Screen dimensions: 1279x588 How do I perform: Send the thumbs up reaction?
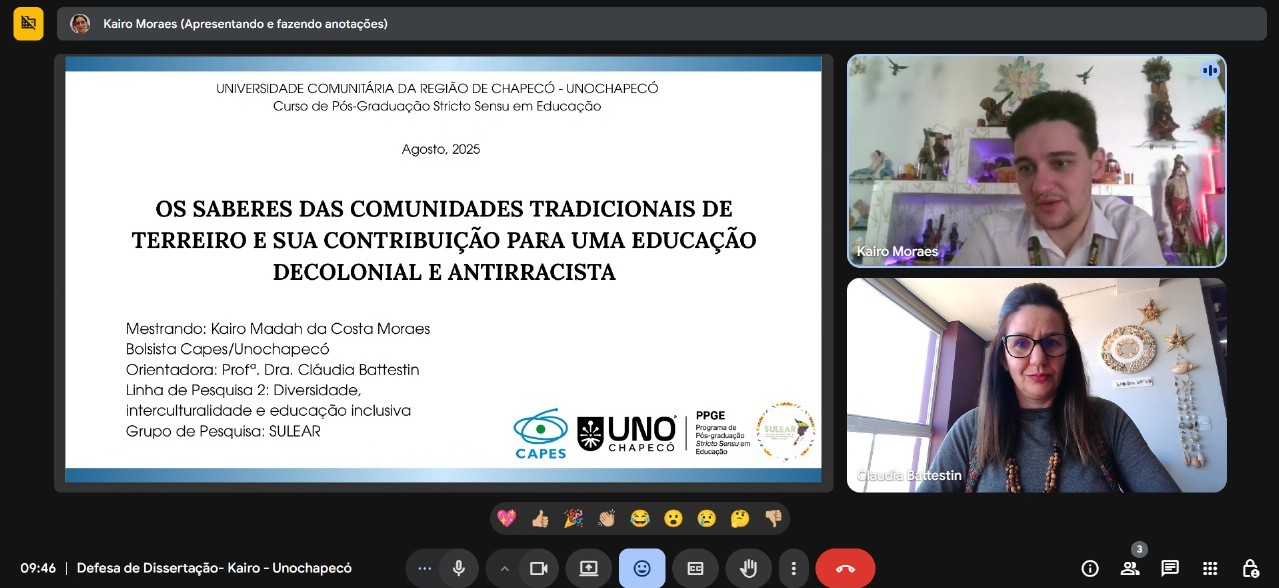(540, 518)
